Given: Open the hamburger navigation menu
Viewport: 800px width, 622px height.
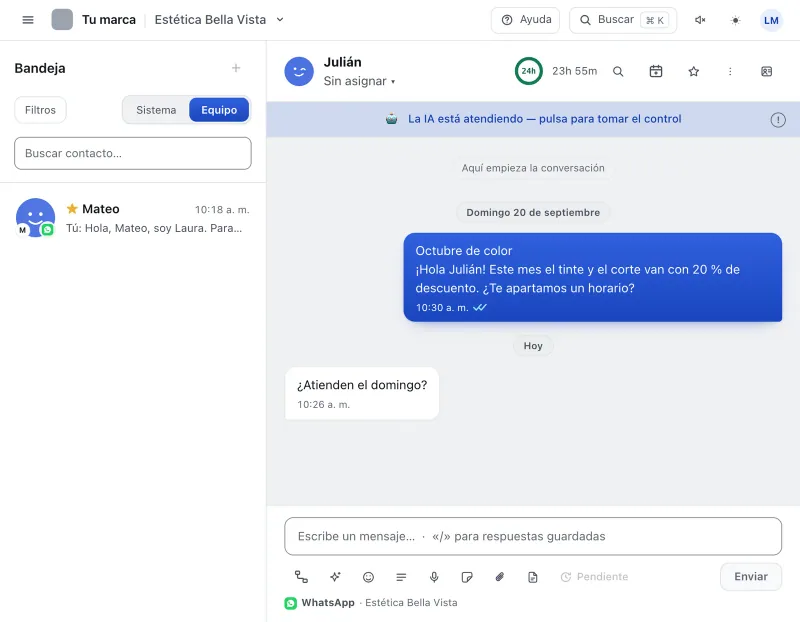Looking at the screenshot, I should (x=28, y=20).
